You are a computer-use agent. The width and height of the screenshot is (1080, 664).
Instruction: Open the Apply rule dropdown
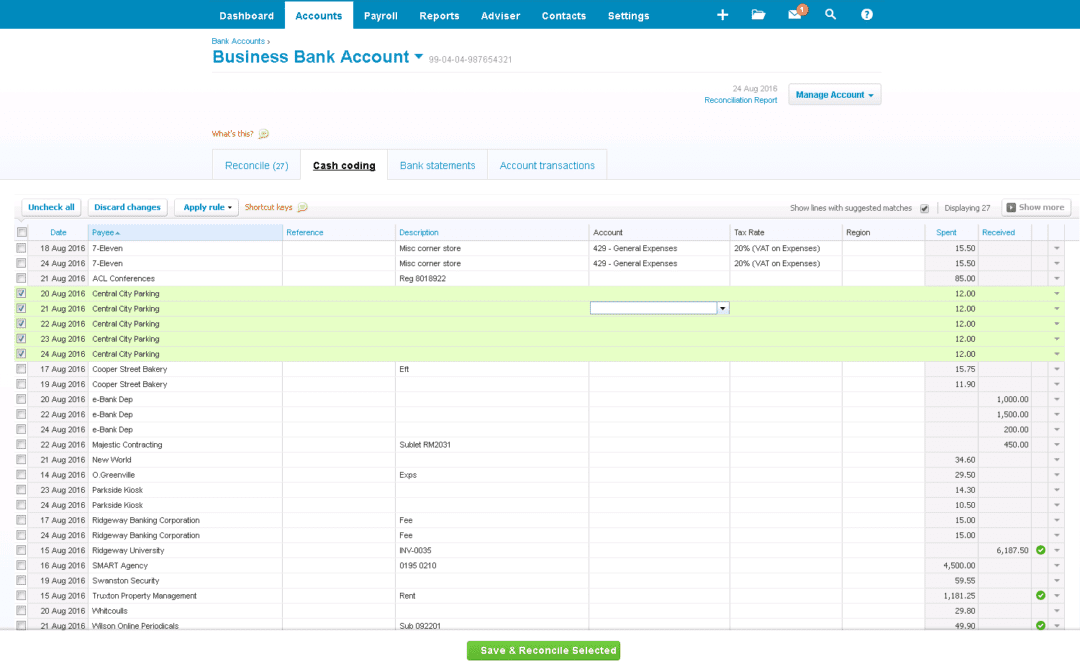206,207
